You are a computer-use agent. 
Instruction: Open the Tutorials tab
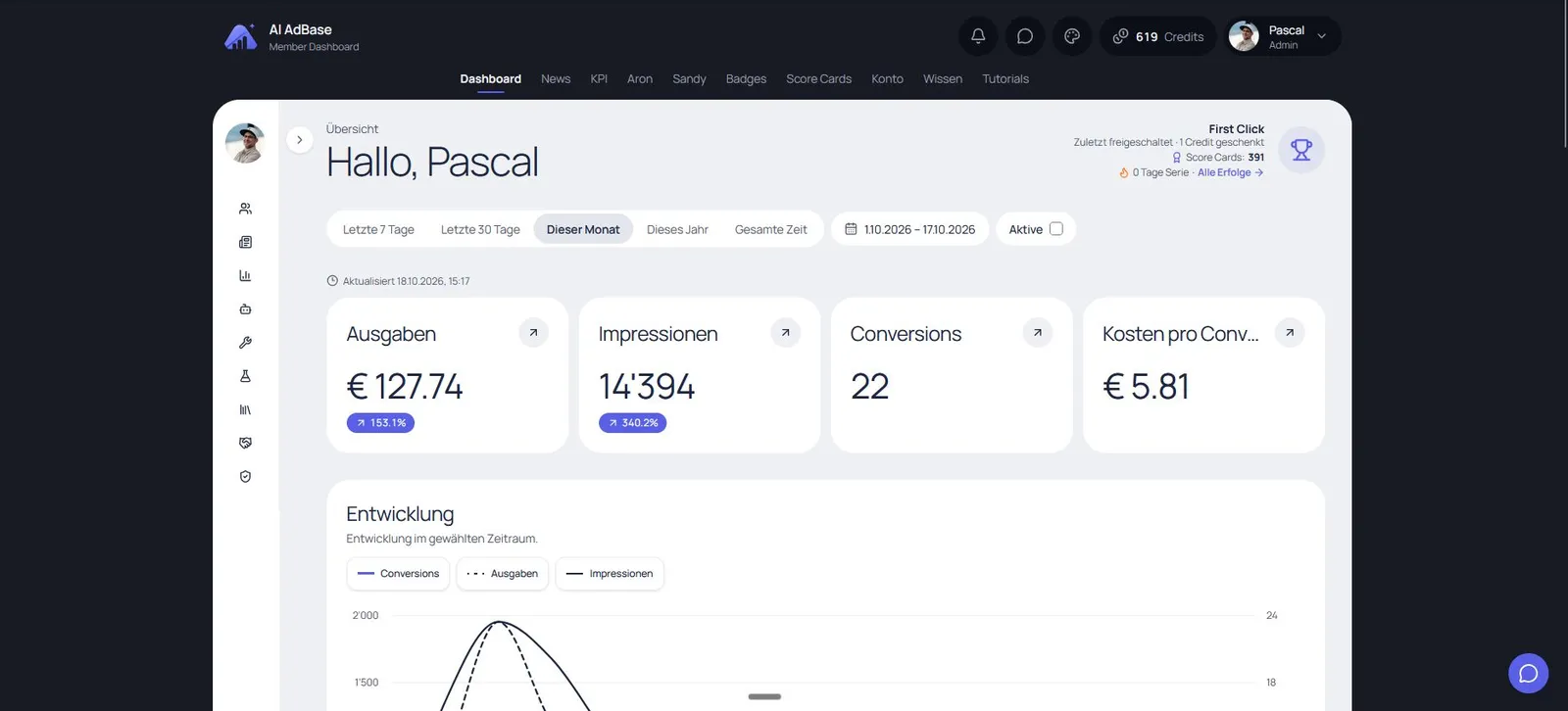point(1005,79)
